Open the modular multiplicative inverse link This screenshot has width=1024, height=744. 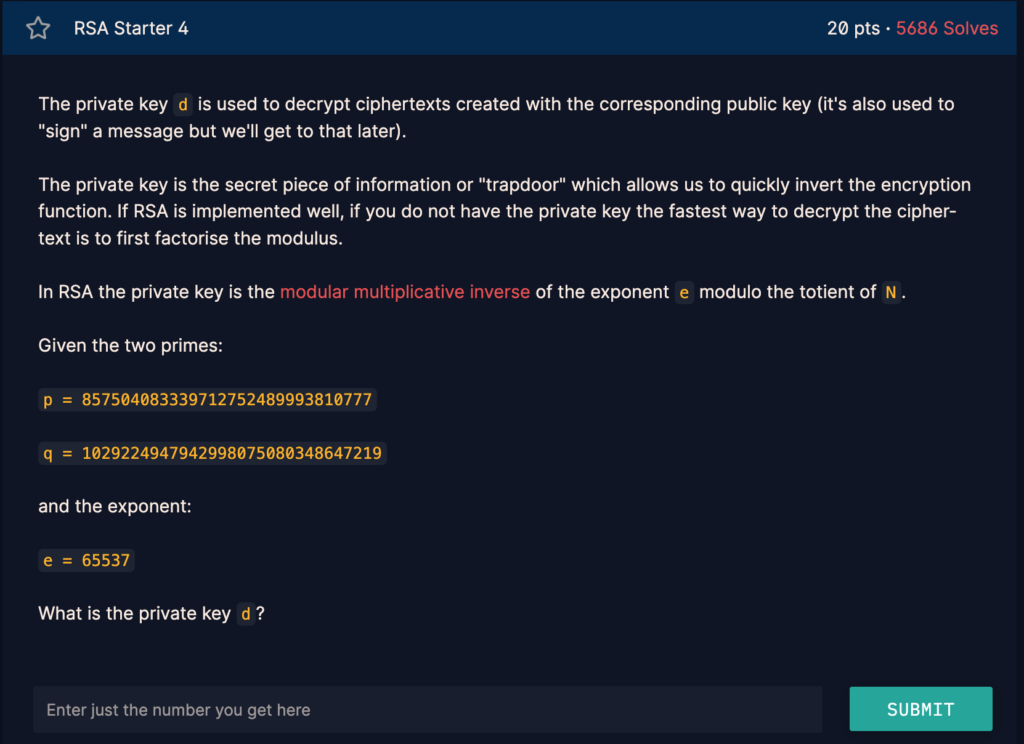[x=405, y=293]
